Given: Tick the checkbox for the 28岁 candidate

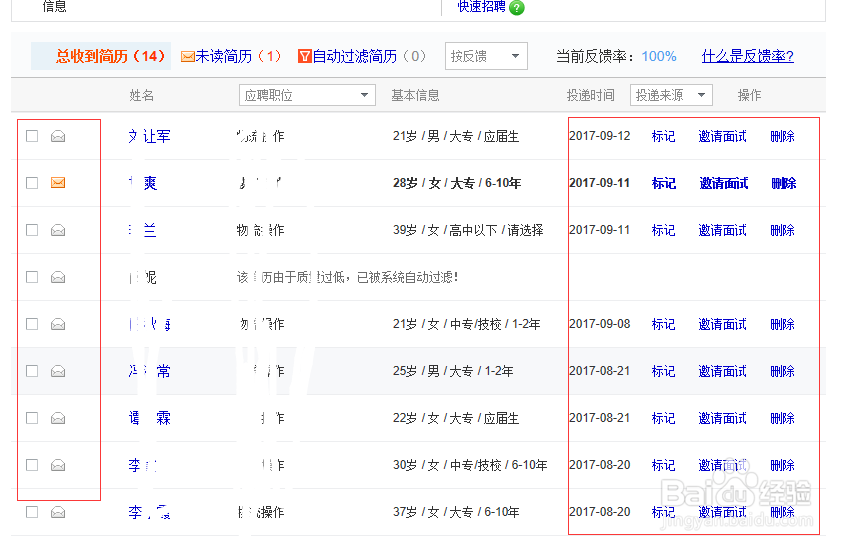Looking at the screenshot, I should pyautogui.click(x=32, y=183).
